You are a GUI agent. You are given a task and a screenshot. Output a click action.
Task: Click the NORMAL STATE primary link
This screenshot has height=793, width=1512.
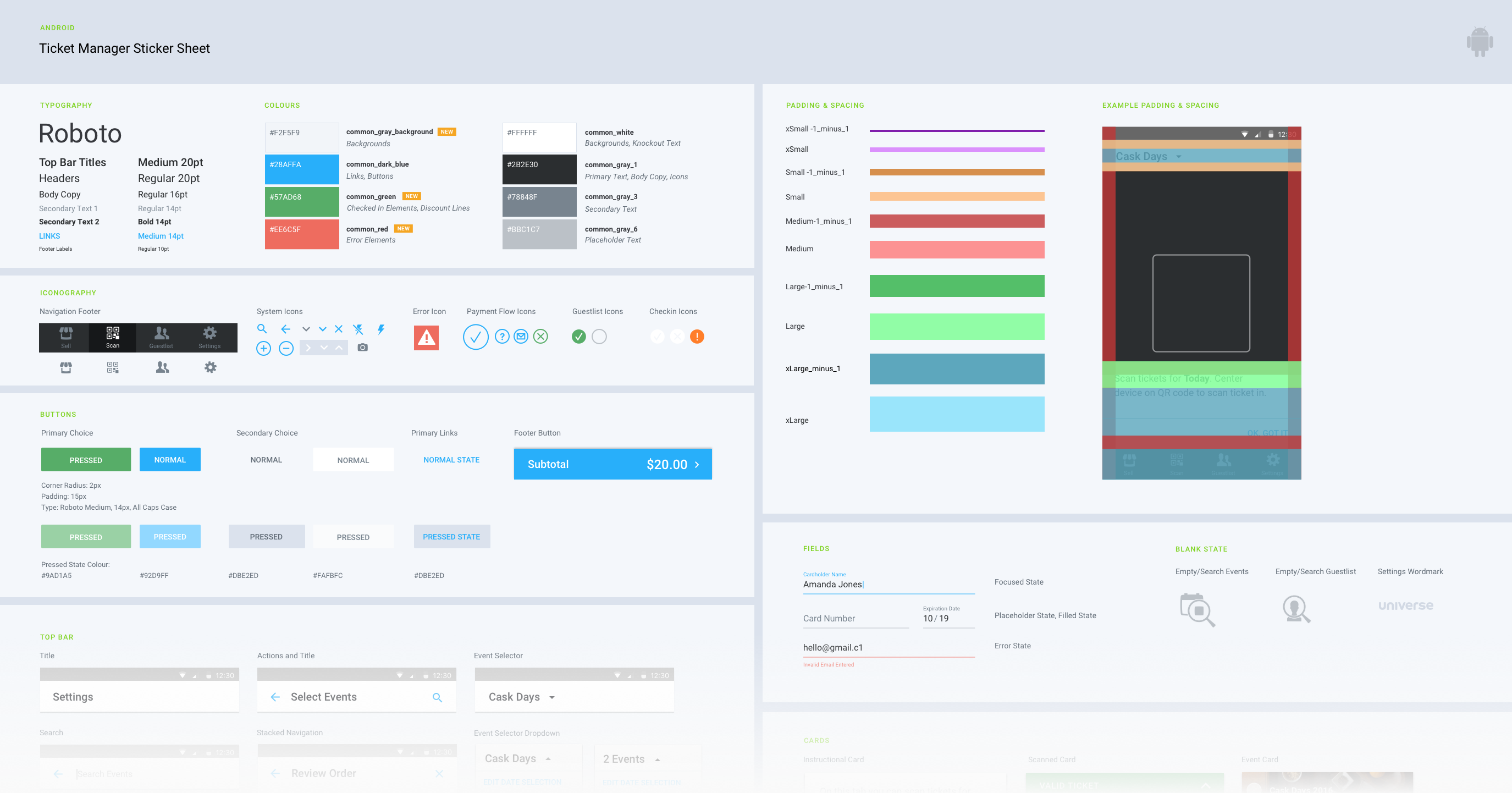[451, 460]
